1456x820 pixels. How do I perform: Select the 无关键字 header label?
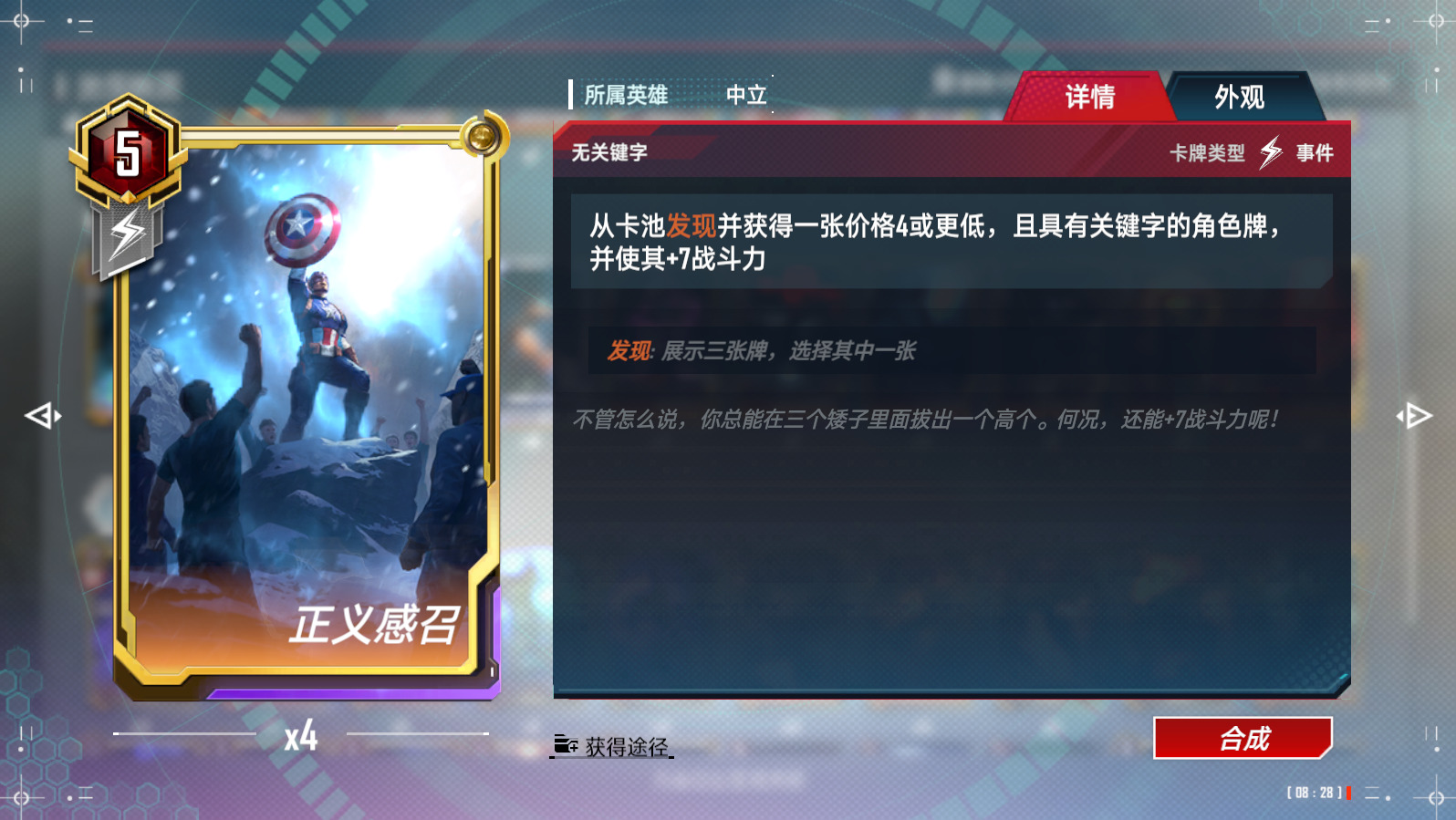click(x=609, y=152)
